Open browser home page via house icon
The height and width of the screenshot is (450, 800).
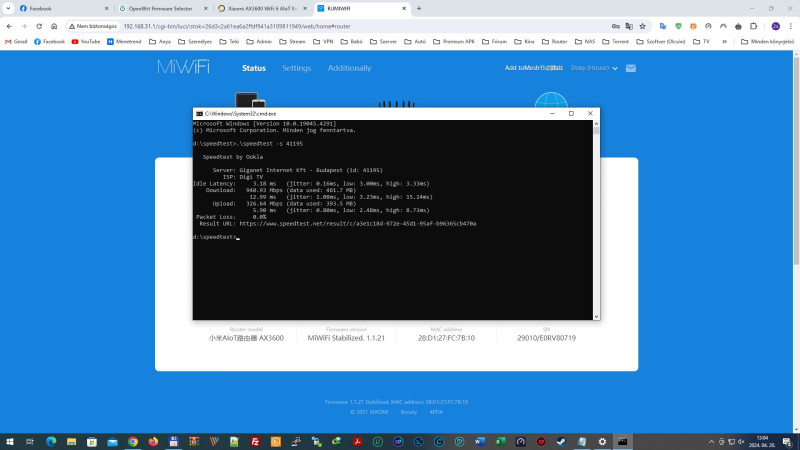click(x=54, y=26)
